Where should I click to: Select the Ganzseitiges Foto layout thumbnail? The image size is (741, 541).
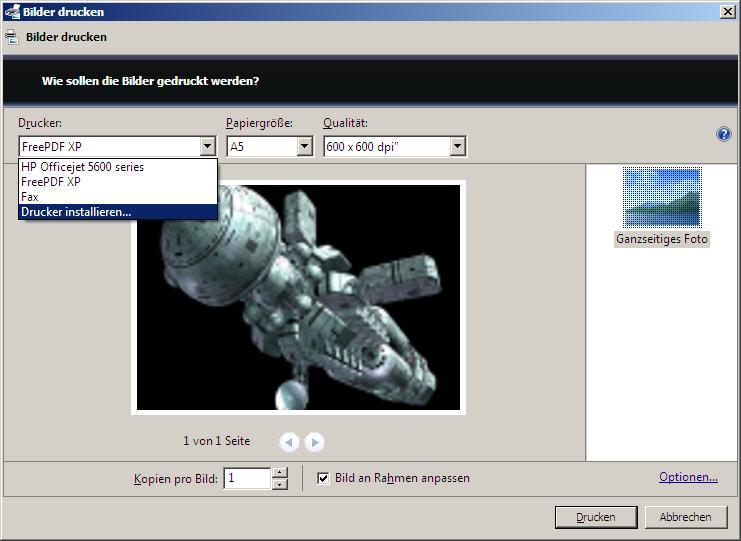pos(662,197)
